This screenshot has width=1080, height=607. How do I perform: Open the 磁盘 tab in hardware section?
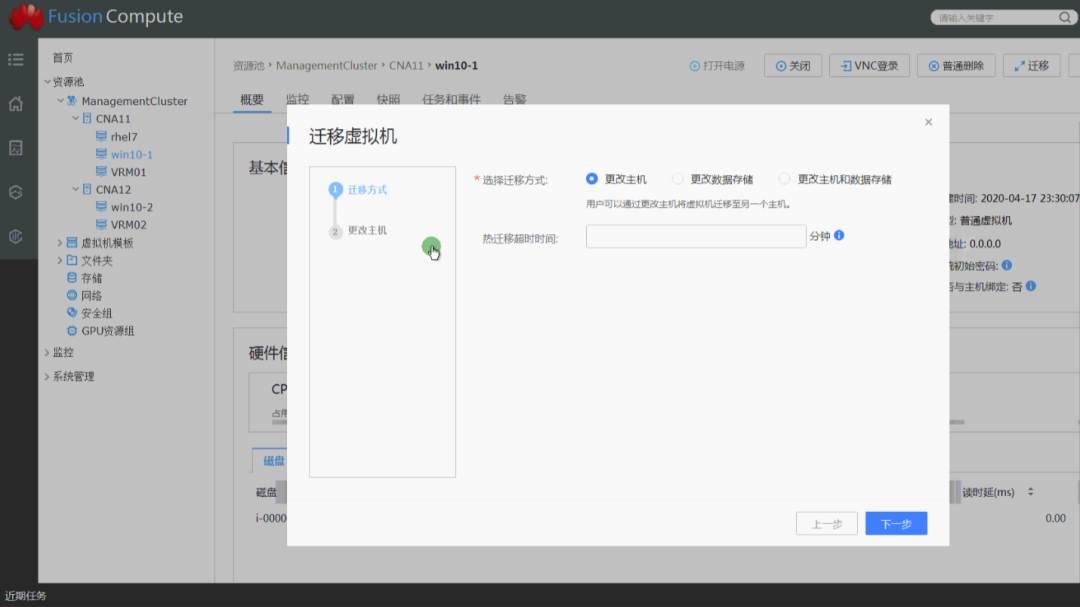273,461
